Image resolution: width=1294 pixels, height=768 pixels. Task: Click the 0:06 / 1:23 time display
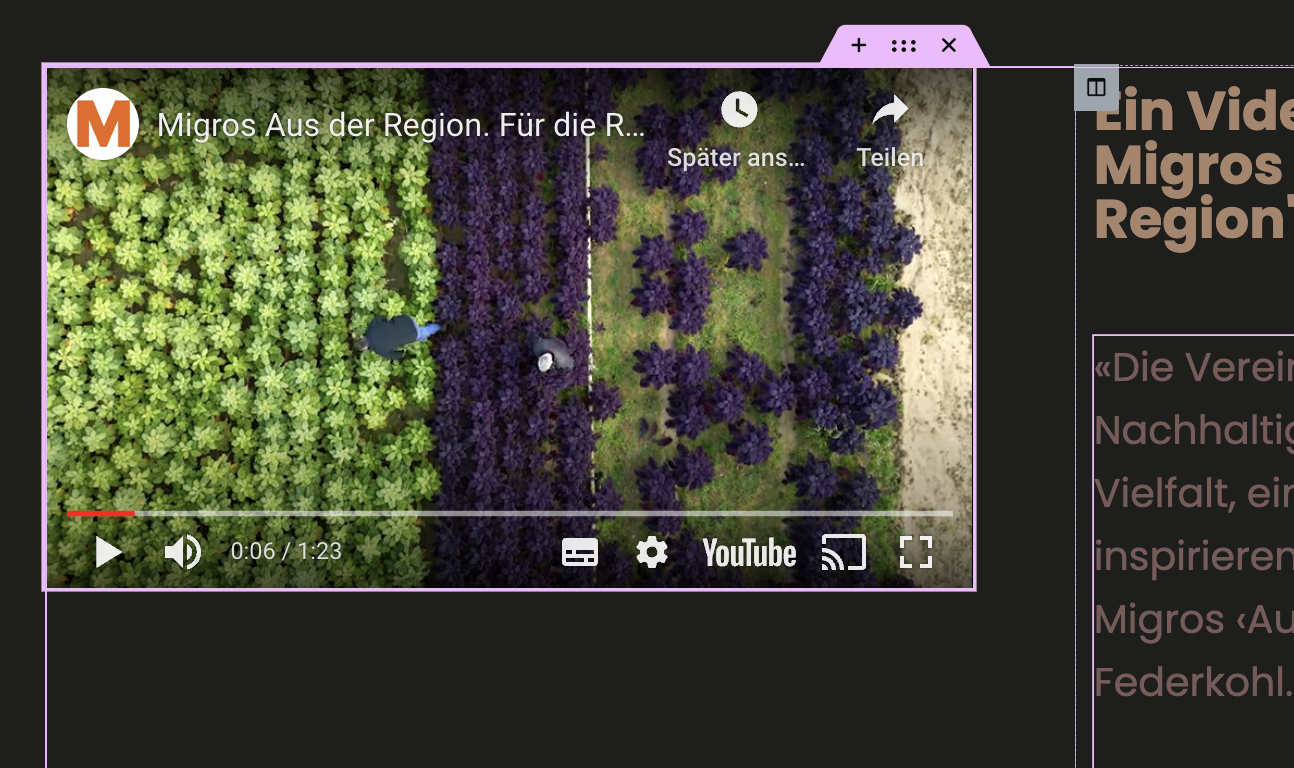coord(286,552)
